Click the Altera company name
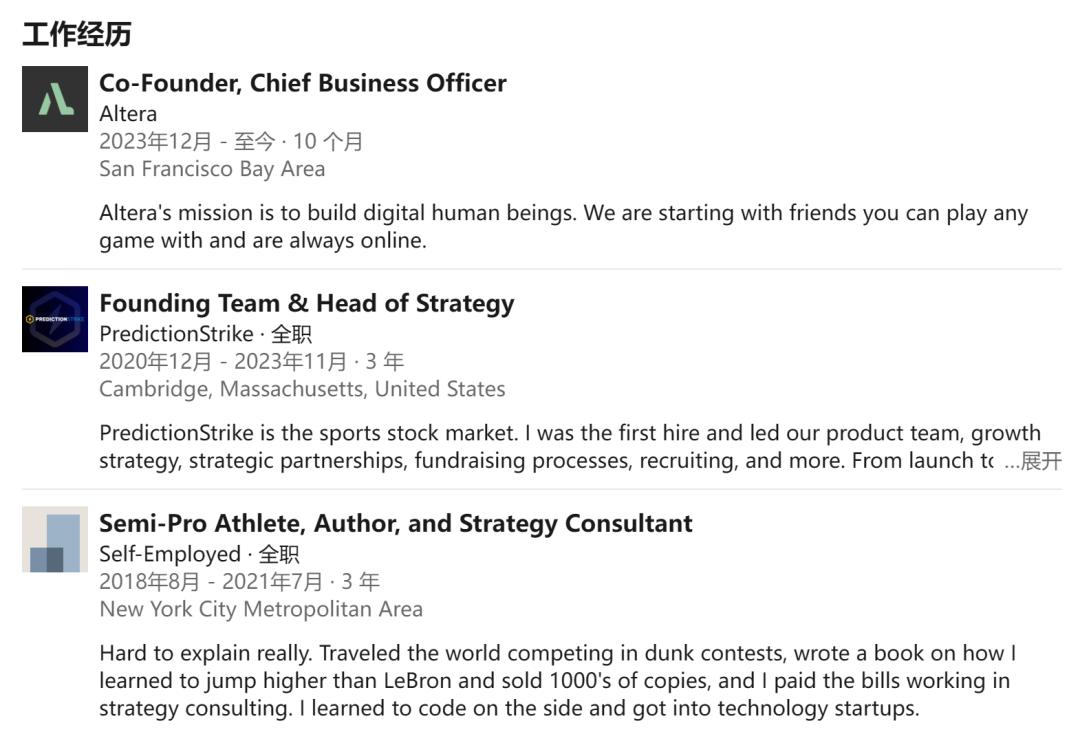The image size is (1080, 743). pyautogui.click(x=128, y=114)
